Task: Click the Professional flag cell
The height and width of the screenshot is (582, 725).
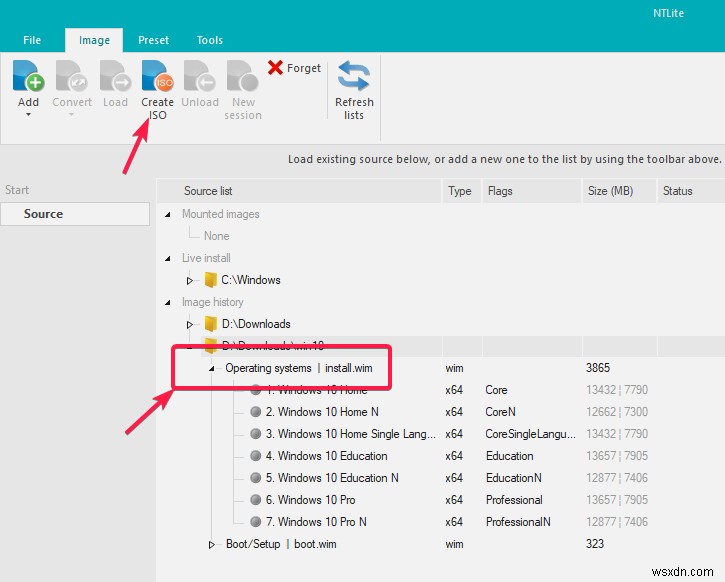Action: coord(514,500)
